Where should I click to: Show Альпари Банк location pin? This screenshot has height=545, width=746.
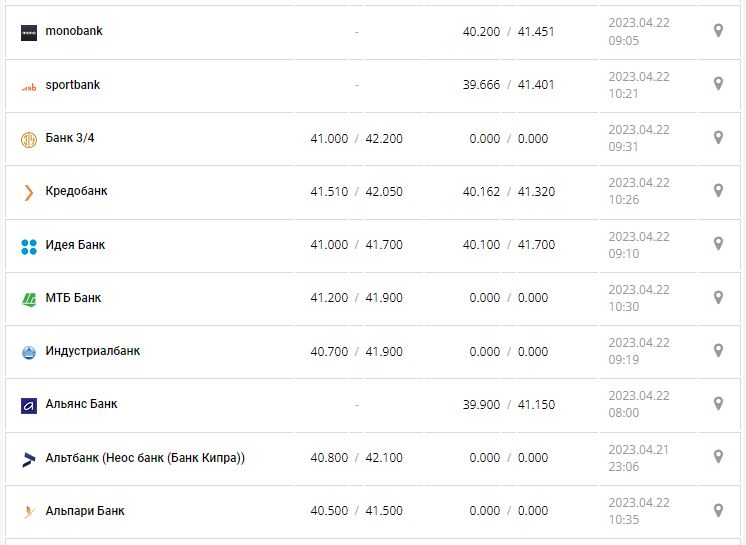(x=718, y=510)
